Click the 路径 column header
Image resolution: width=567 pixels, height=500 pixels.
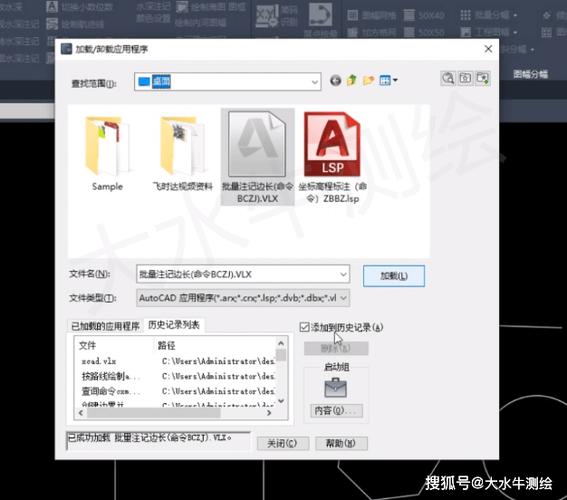pos(166,345)
